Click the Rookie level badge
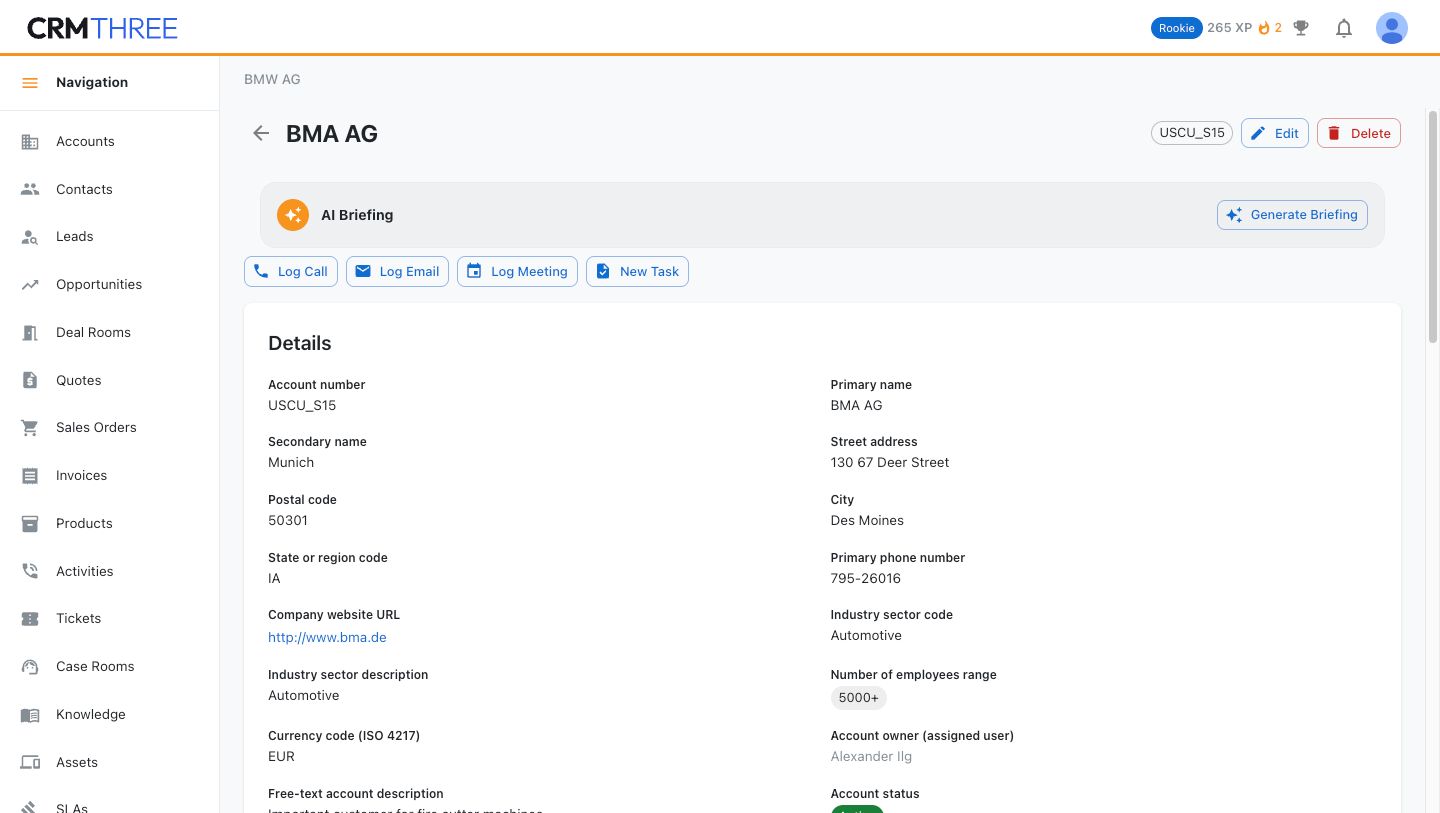 (x=1177, y=28)
